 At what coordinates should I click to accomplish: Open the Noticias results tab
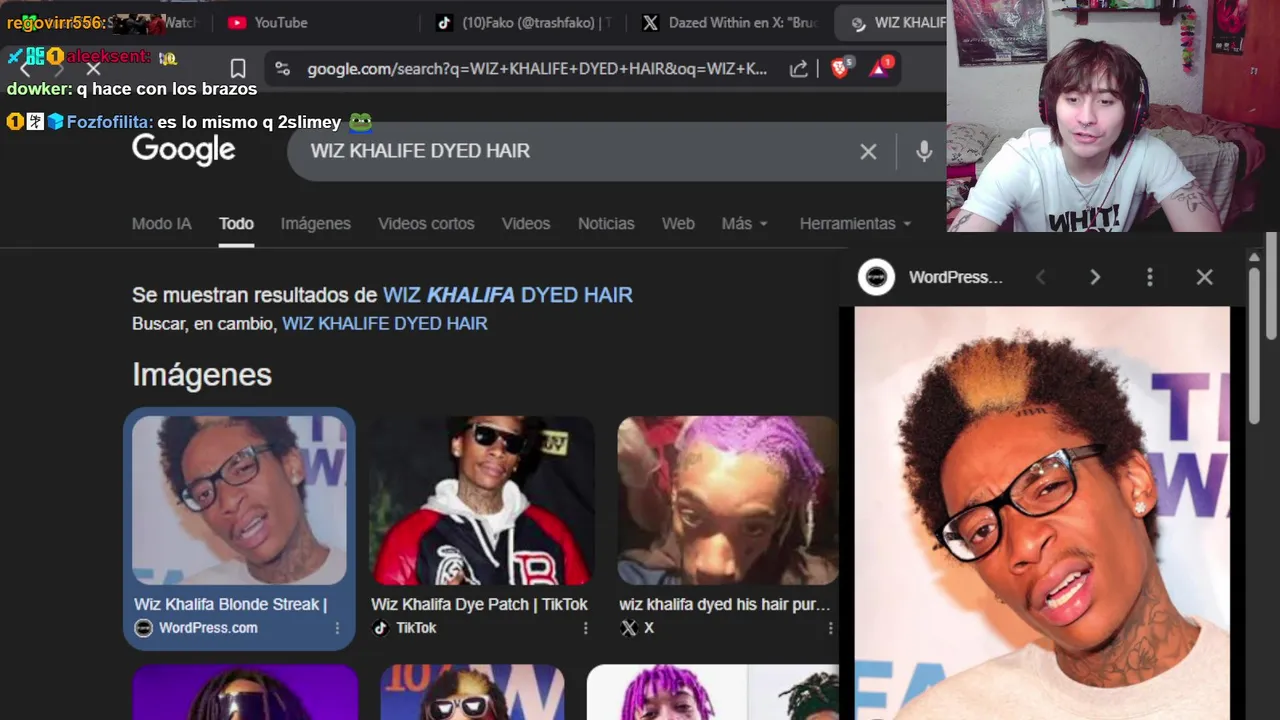(606, 223)
